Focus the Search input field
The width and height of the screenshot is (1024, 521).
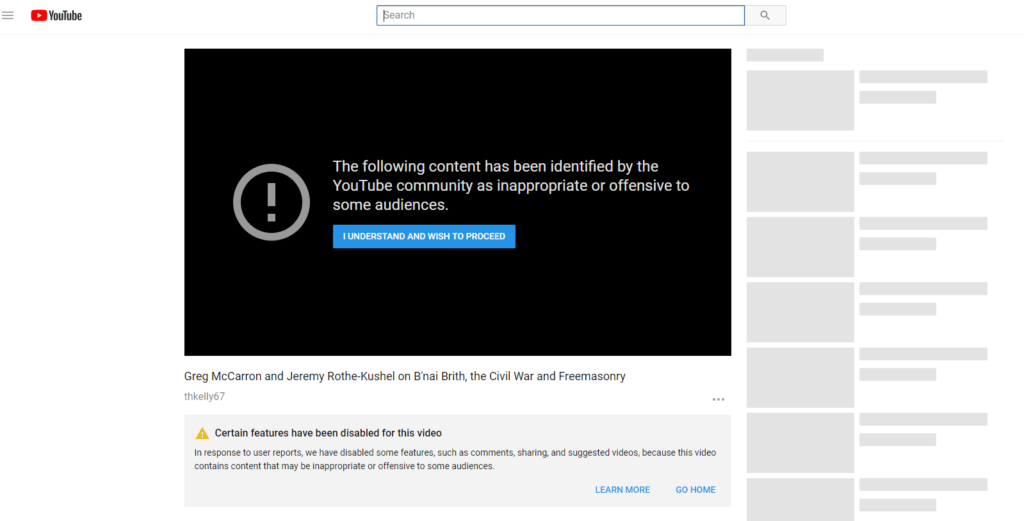pyautogui.click(x=560, y=15)
